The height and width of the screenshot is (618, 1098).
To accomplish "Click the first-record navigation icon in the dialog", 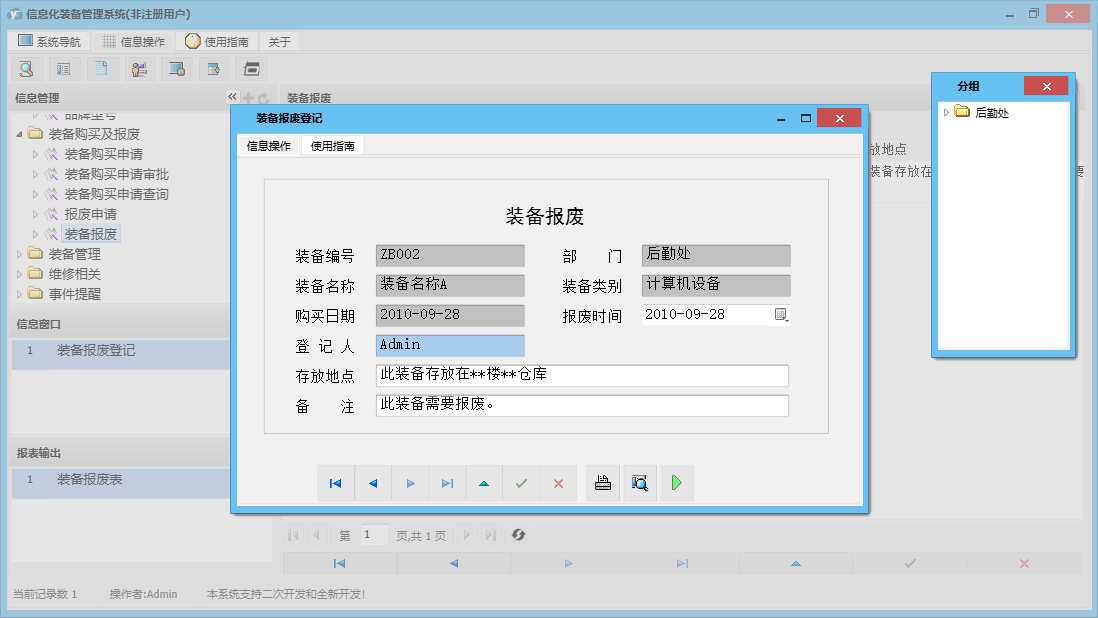I will (336, 483).
